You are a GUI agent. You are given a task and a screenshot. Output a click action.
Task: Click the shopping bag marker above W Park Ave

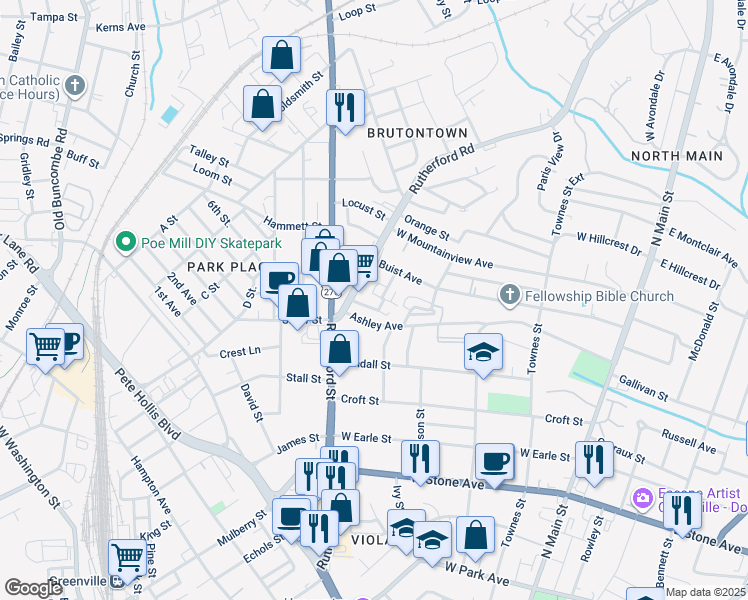(475, 535)
